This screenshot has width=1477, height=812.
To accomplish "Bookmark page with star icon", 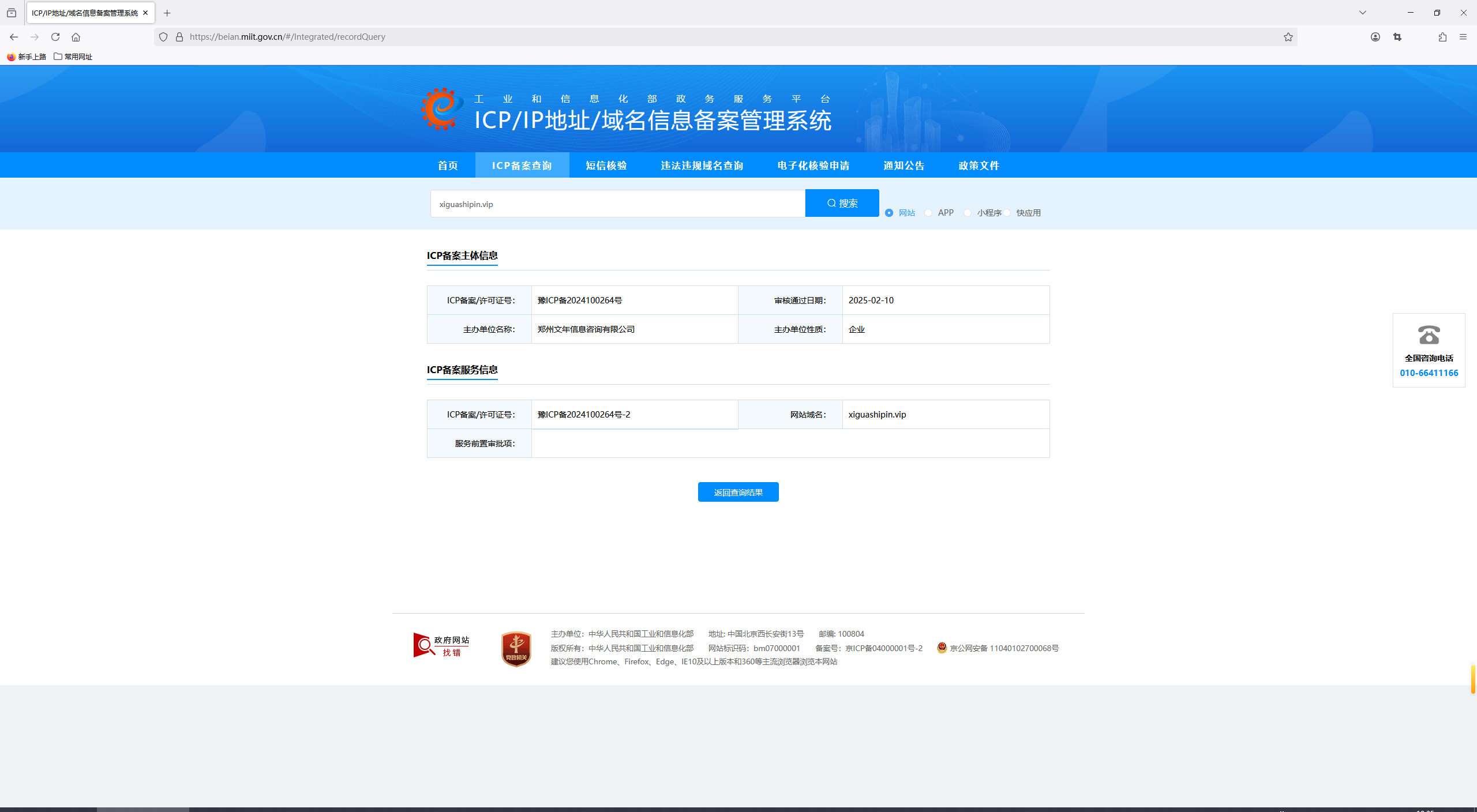I will (x=1288, y=37).
